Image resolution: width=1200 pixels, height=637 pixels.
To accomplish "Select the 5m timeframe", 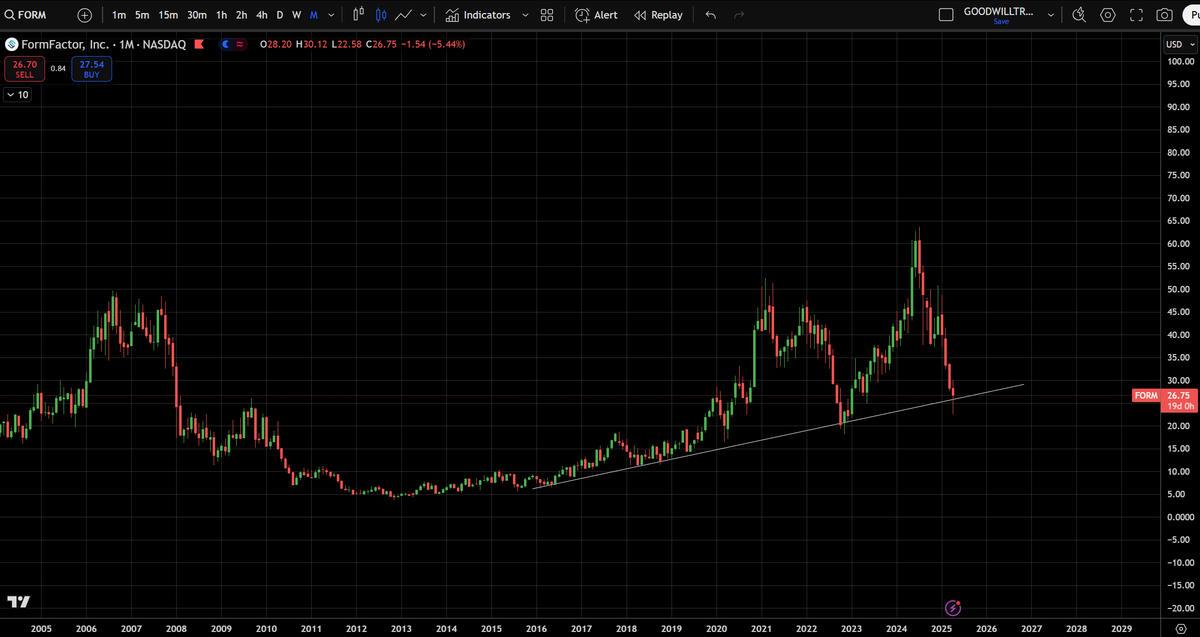I will pos(142,15).
